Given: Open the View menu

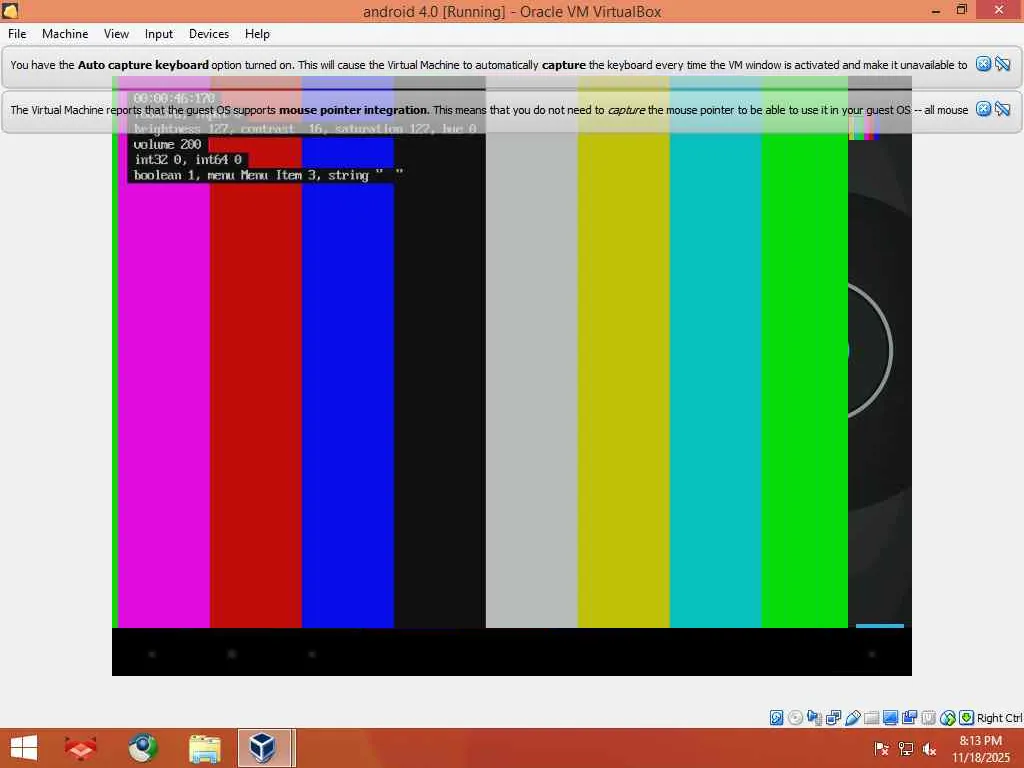Looking at the screenshot, I should coord(116,34).
